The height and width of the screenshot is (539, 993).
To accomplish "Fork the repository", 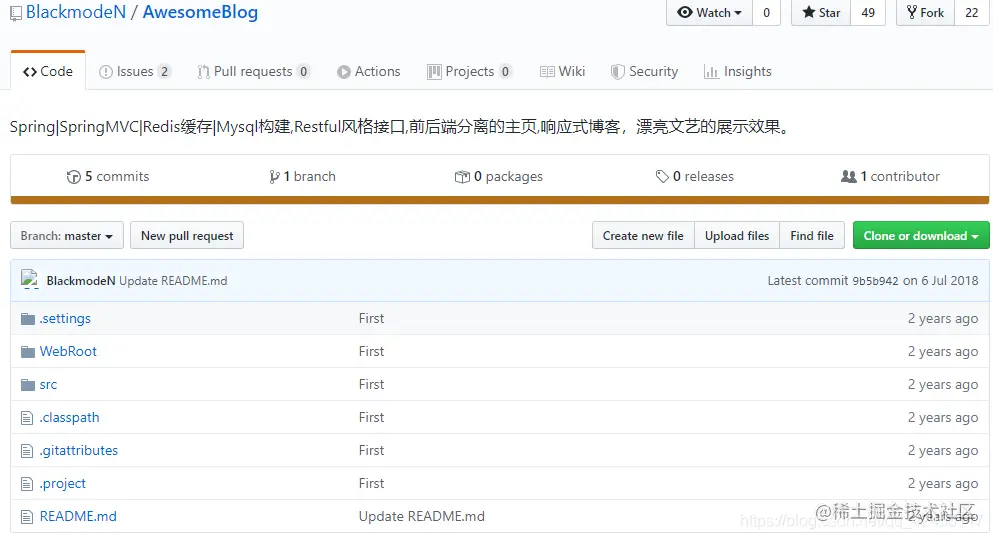I will point(925,13).
